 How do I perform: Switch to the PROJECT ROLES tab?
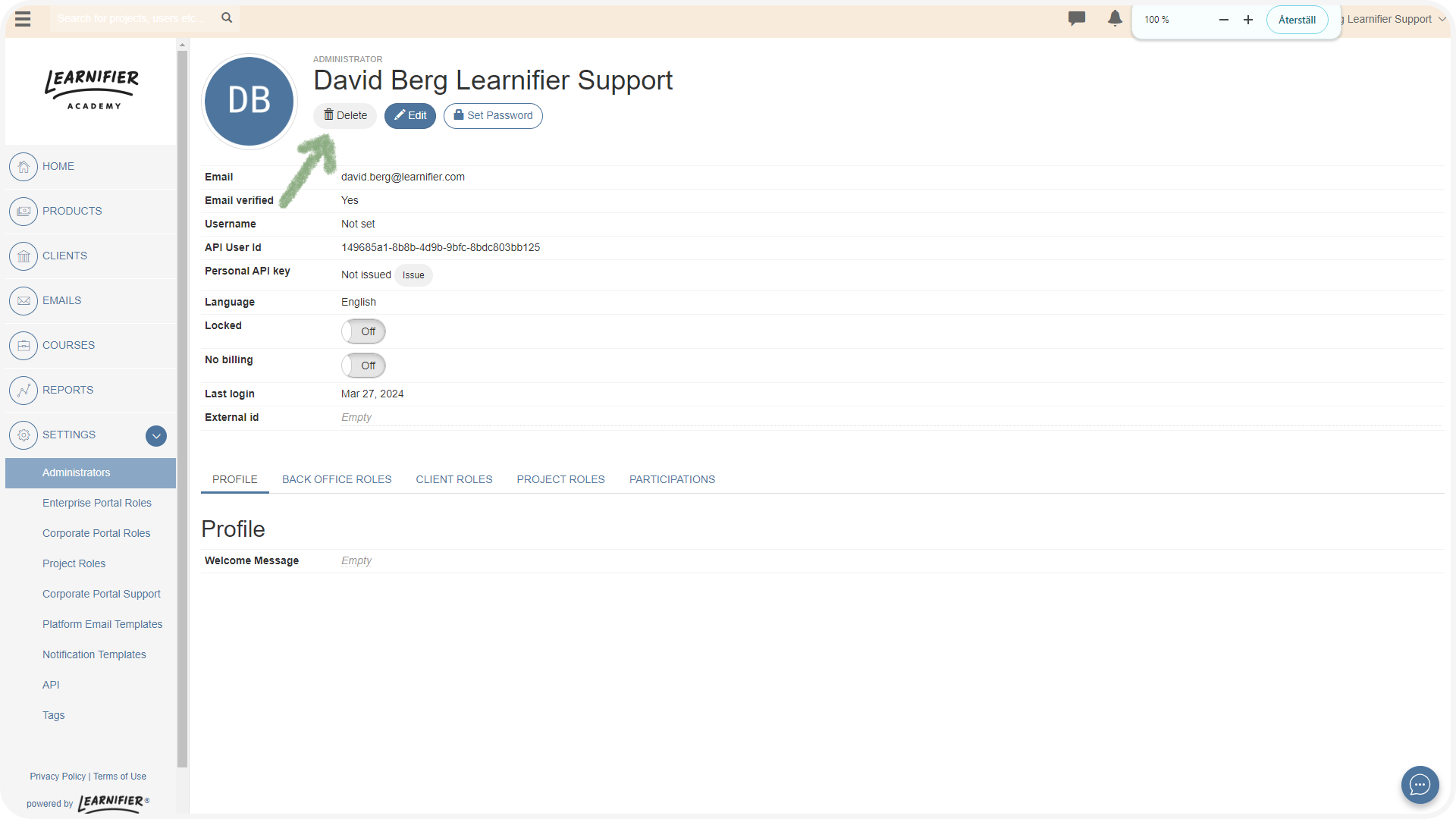click(x=561, y=479)
